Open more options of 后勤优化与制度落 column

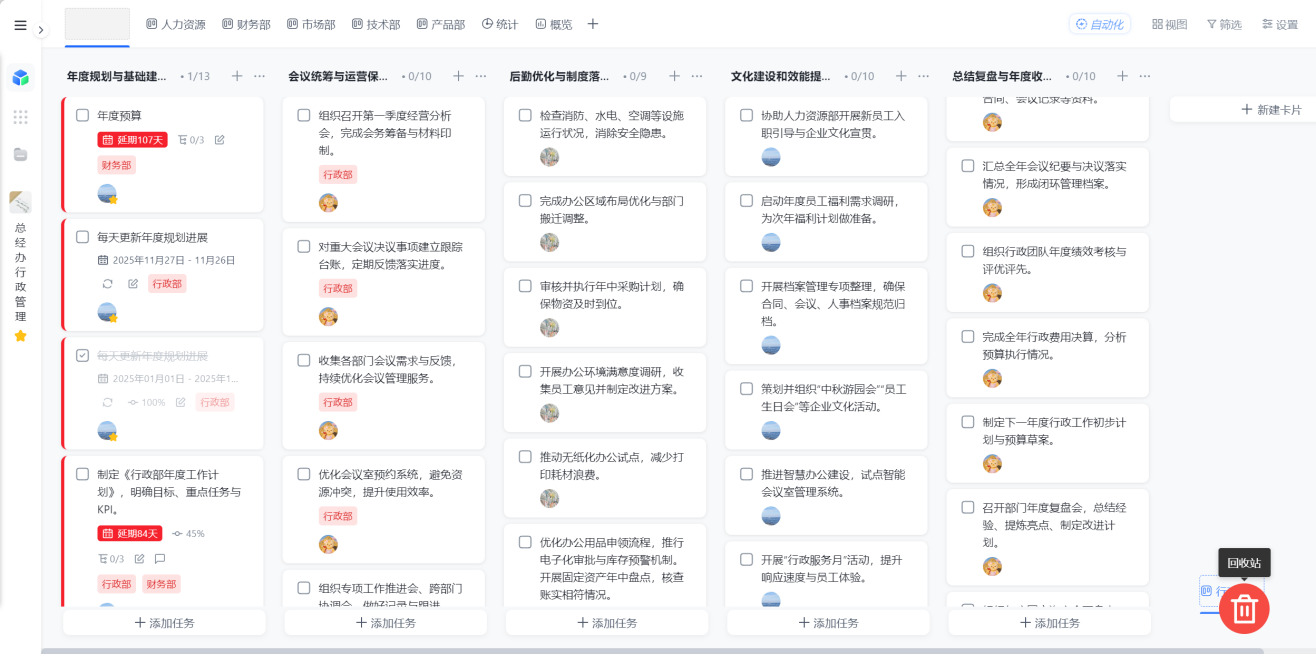pos(698,76)
